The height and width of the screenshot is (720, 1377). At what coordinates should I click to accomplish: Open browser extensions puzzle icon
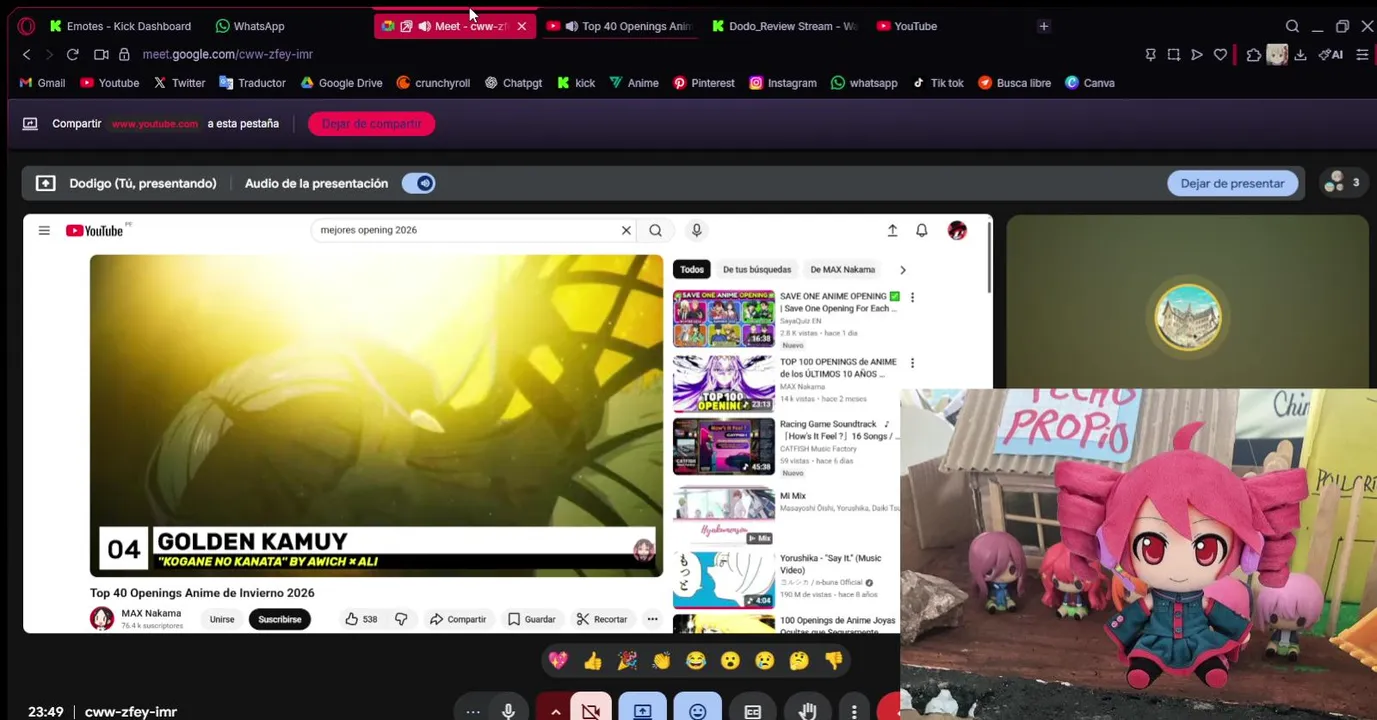click(1253, 54)
